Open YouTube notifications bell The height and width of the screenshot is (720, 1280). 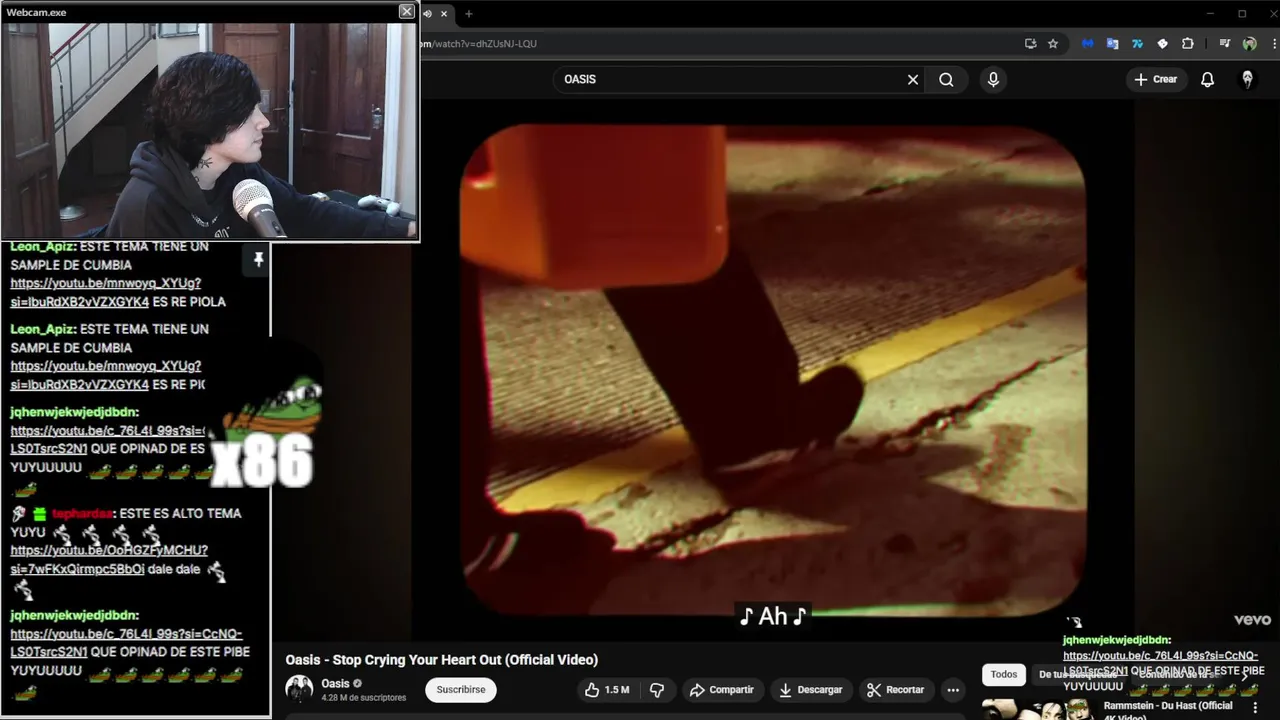coord(1207,79)
